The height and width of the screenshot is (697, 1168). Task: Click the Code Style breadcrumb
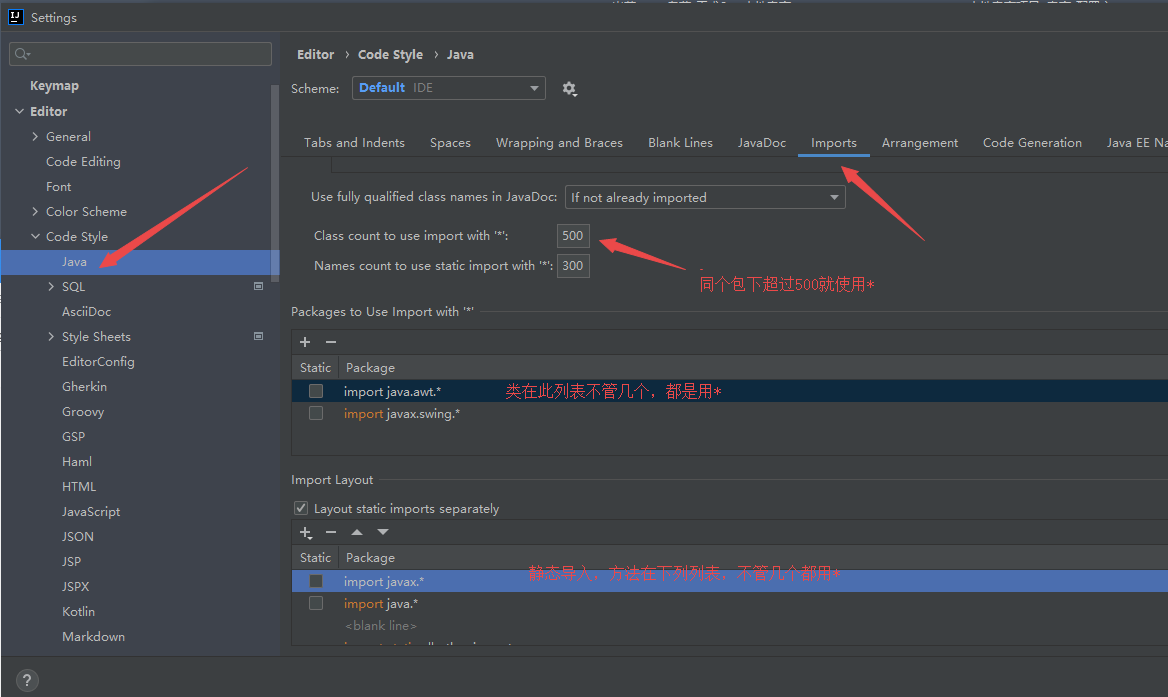click(x=390, y=54)
